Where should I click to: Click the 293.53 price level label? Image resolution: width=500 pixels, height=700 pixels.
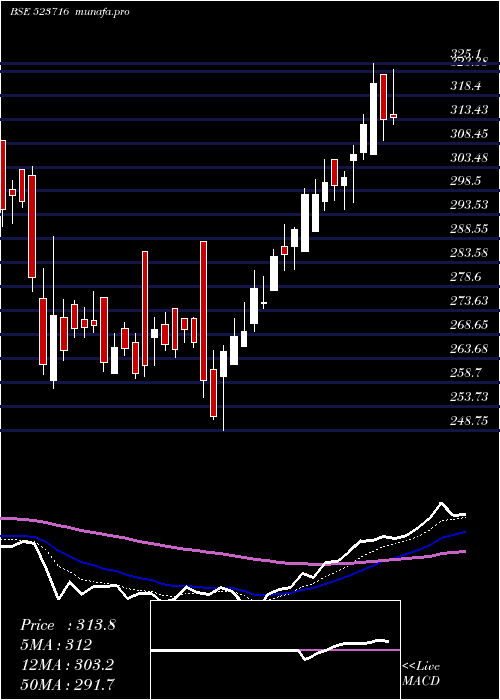pos(469,205)
